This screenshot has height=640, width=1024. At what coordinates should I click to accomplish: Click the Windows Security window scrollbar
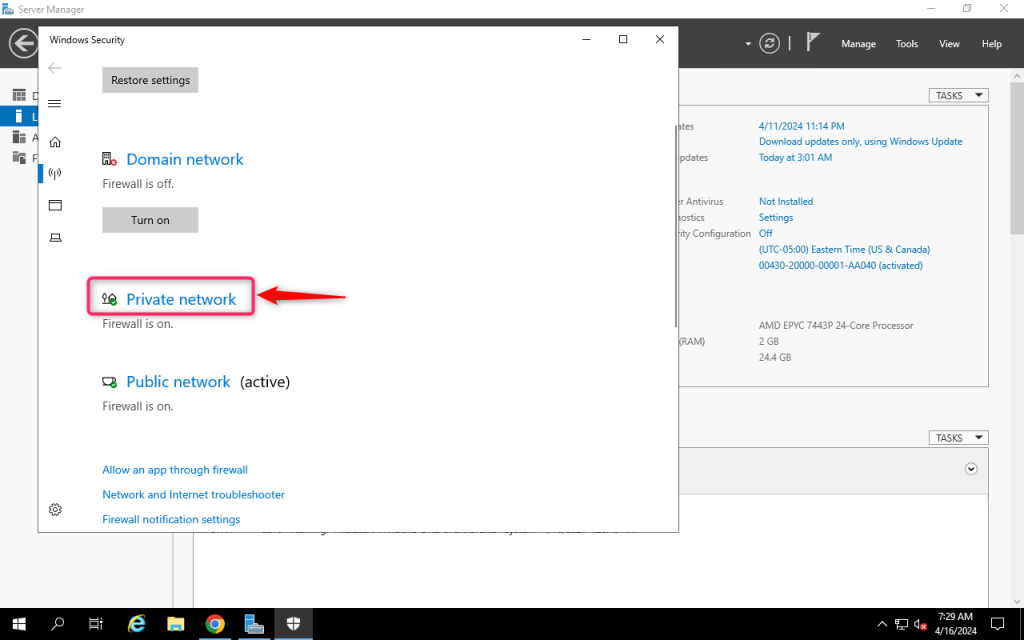coord(675,225)
